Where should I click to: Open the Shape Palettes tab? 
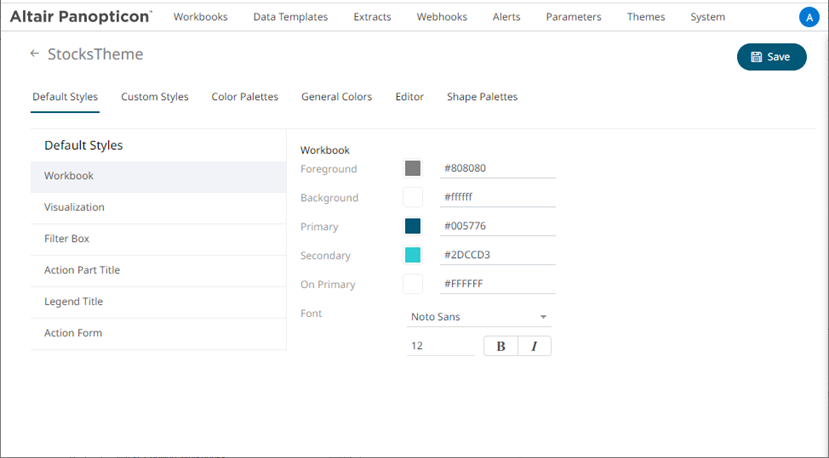click(x=482, y=97)
